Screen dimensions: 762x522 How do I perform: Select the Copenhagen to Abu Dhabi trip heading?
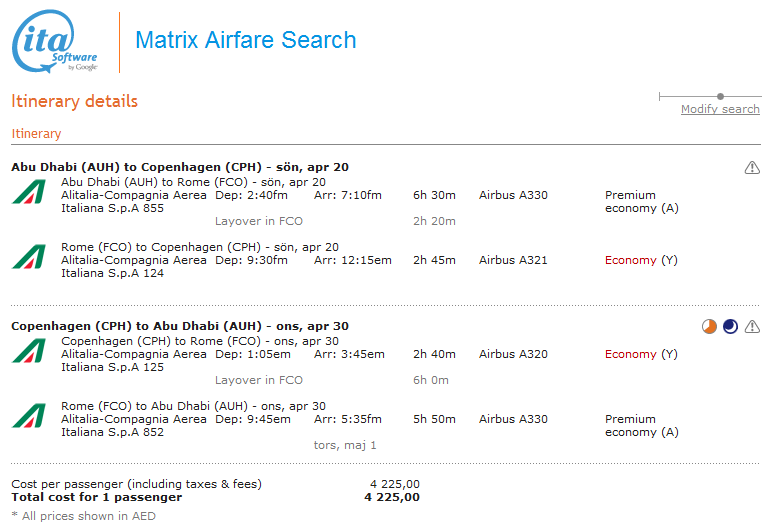[180, 326]
